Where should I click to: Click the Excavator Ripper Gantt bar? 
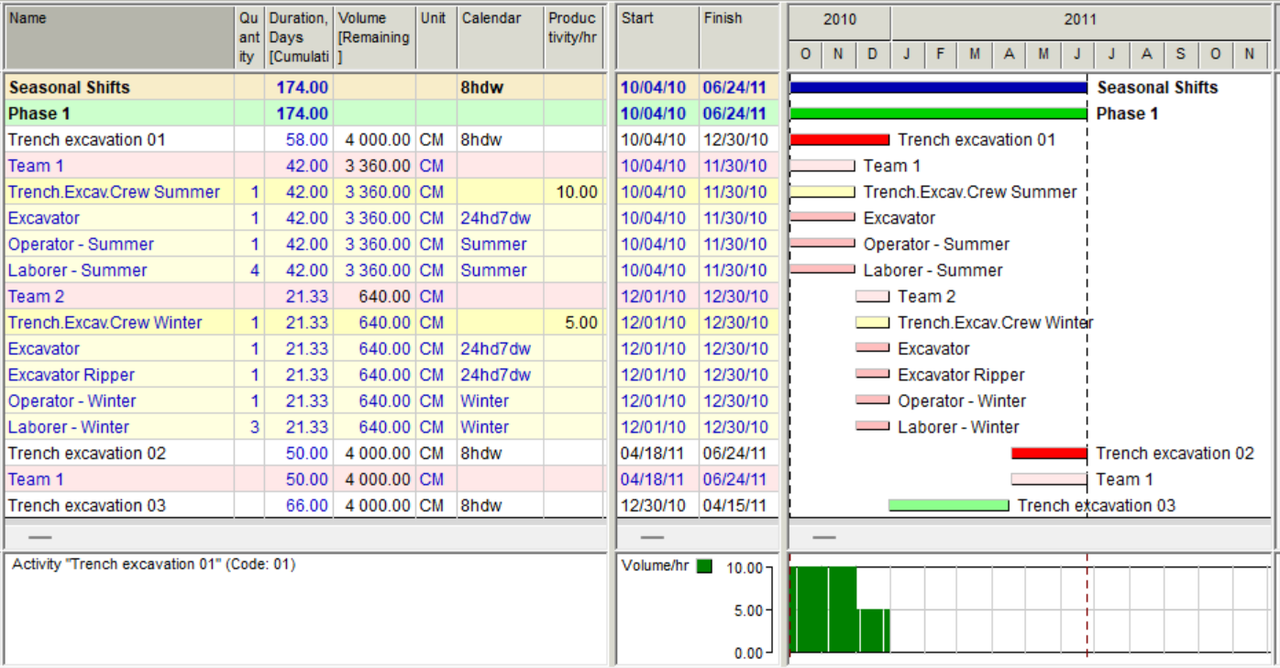pyautogui.click(x=872, y=375)
